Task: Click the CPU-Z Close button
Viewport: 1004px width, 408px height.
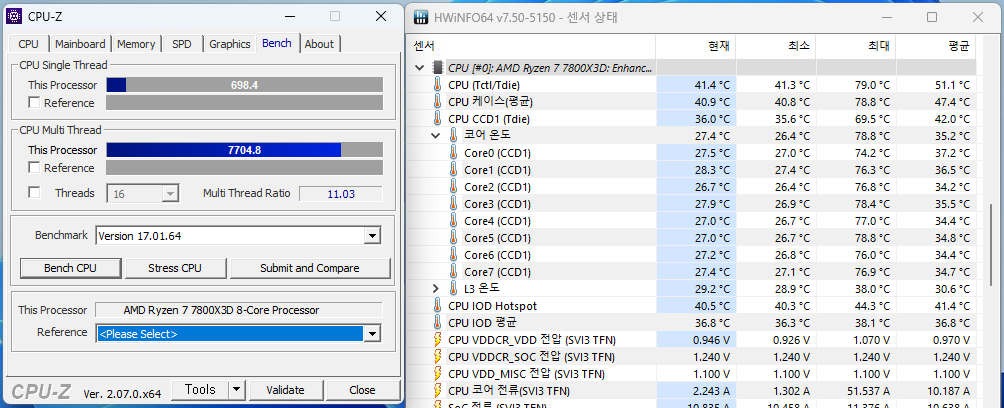Action: click(362, 389)
